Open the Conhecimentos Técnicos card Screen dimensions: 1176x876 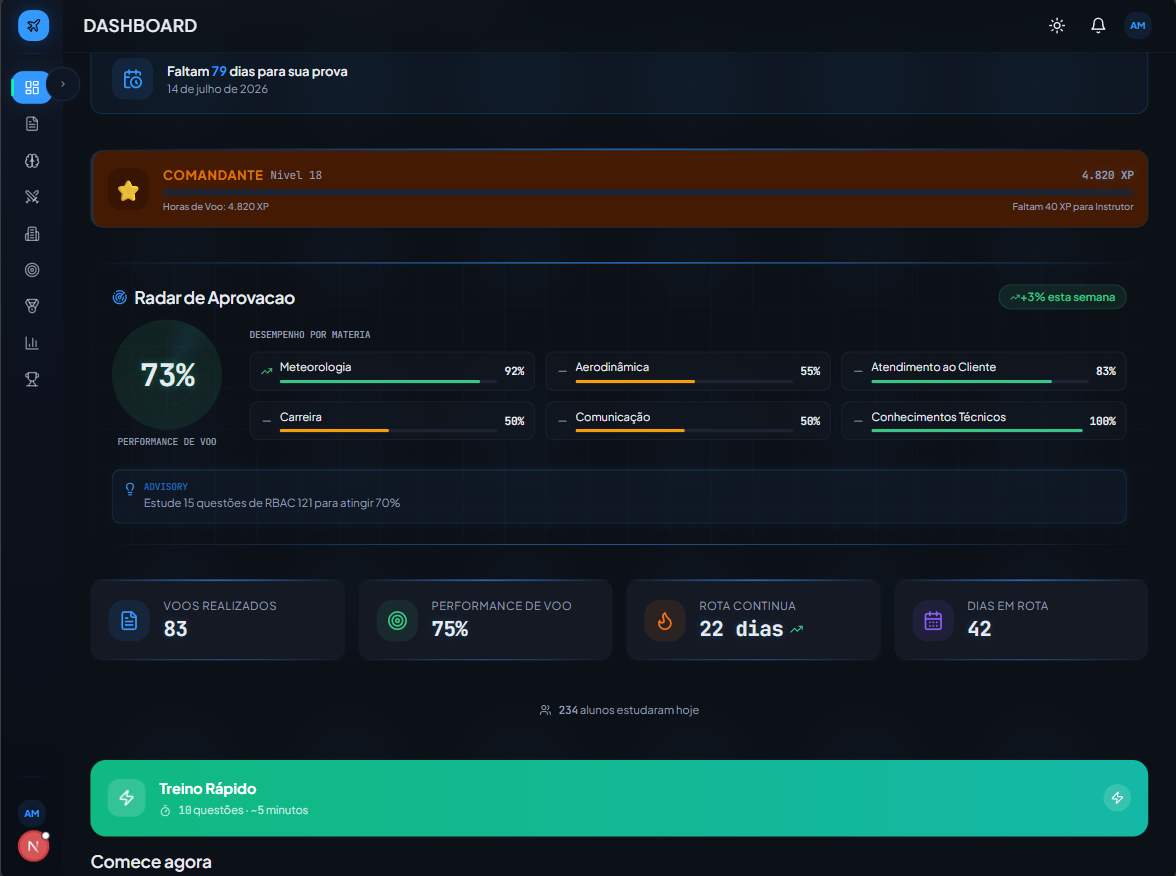(x=983, y=421)
